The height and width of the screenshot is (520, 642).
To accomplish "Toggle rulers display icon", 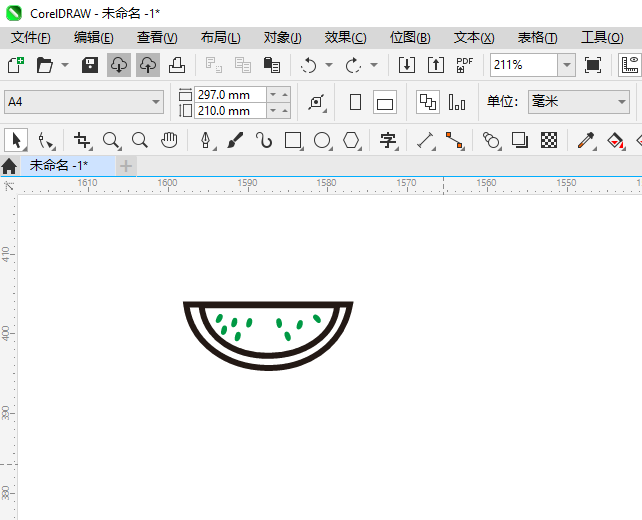I will tap(630, 65).
